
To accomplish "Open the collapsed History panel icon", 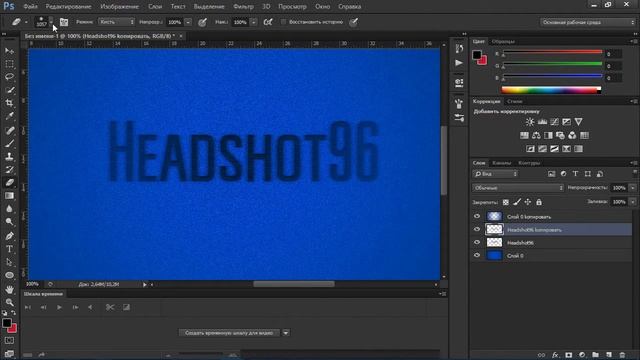I will click(459, 49).
